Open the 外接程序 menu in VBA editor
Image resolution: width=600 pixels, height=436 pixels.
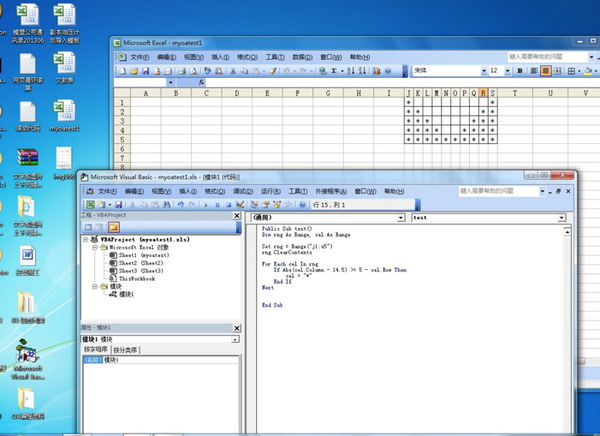[331, 191]
